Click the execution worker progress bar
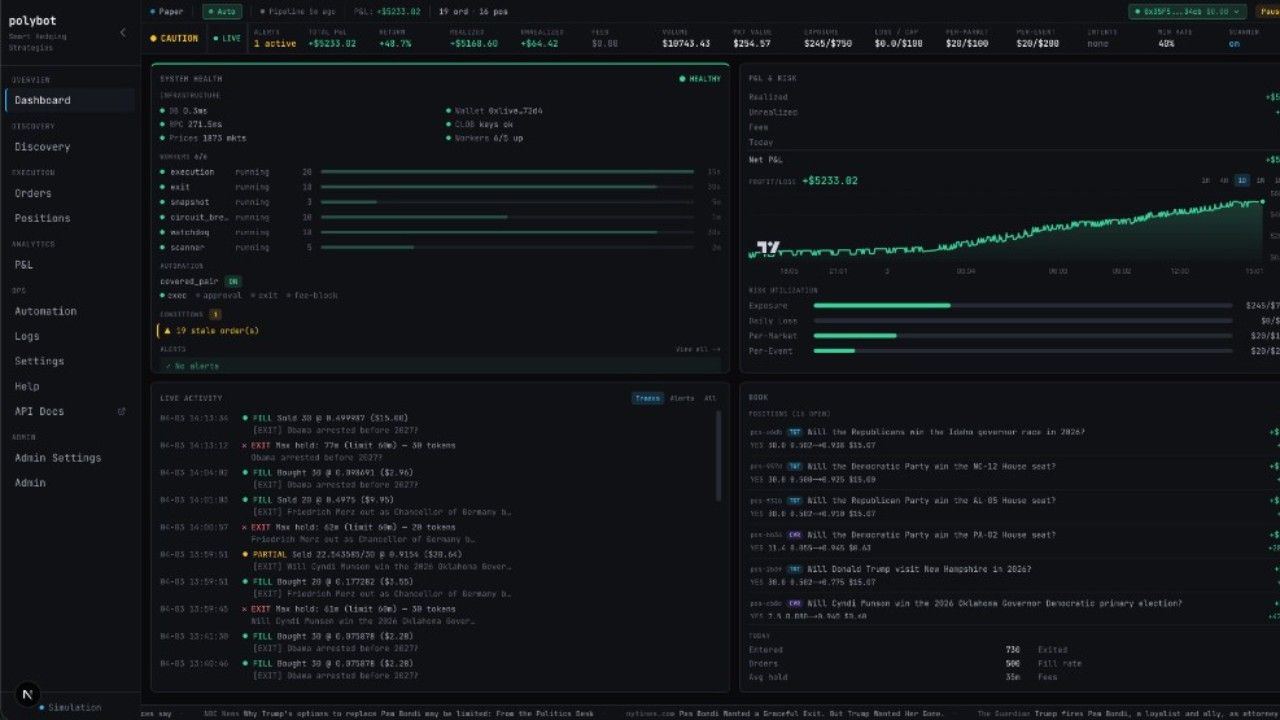1280x720 pixels. 507,172
